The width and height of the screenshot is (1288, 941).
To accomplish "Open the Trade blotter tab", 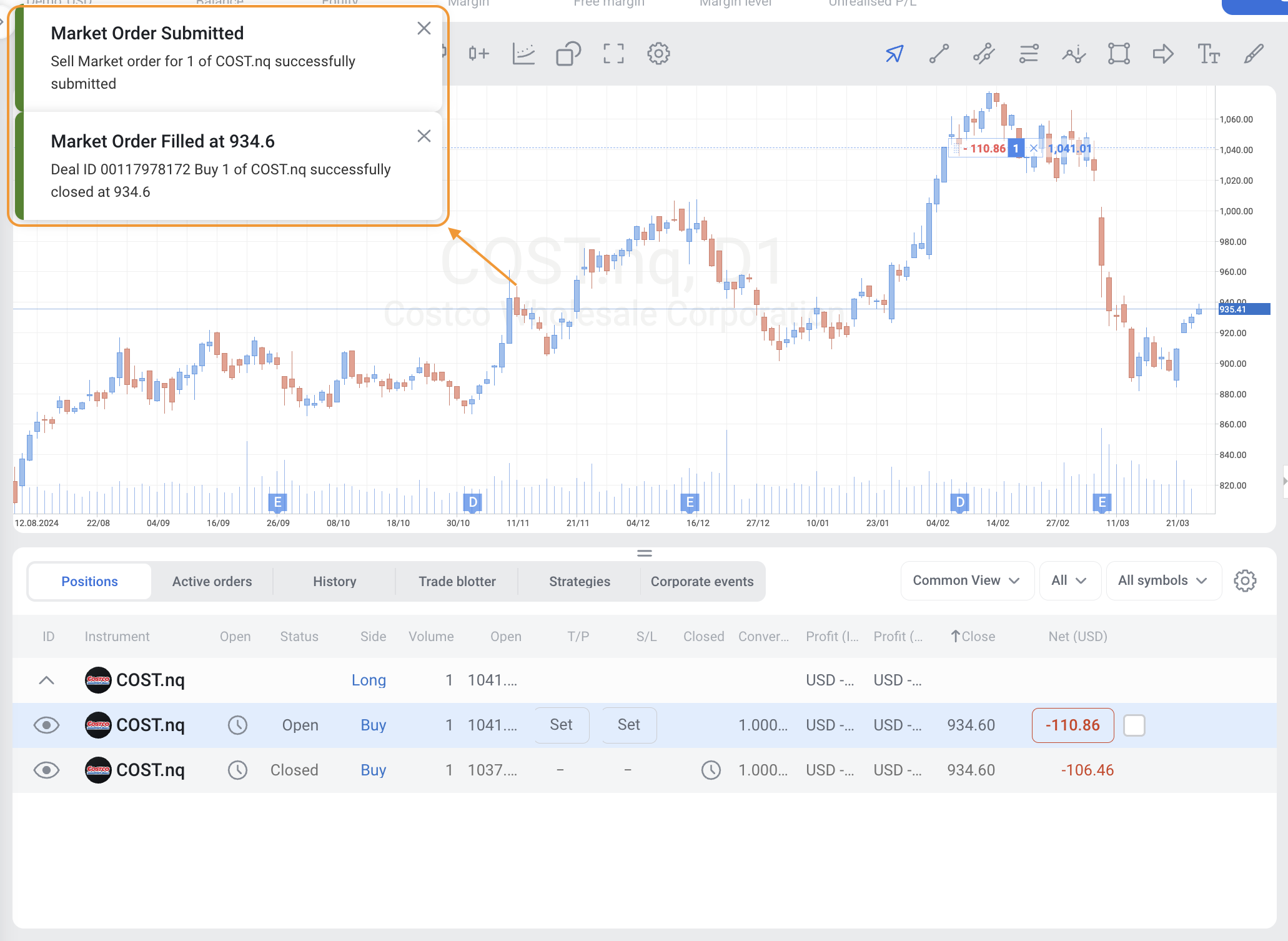I will click(x=457, y=582).
